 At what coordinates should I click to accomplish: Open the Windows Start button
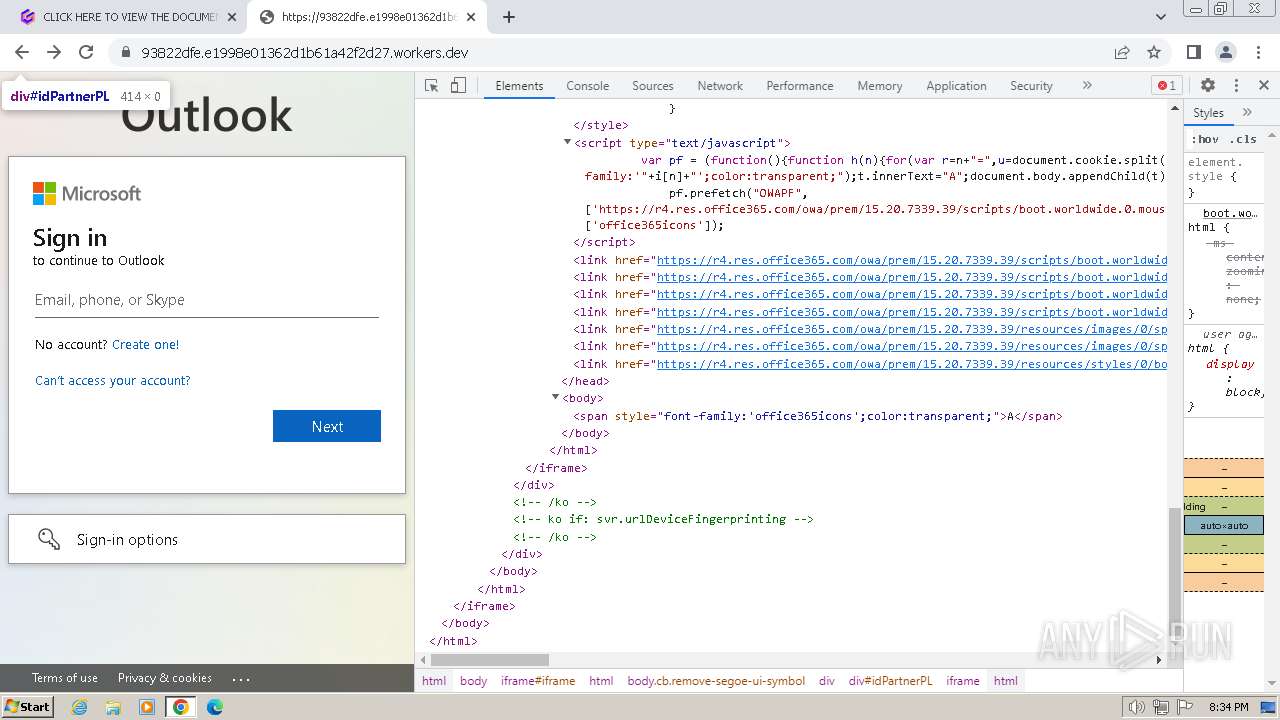[x=28, y=707]
